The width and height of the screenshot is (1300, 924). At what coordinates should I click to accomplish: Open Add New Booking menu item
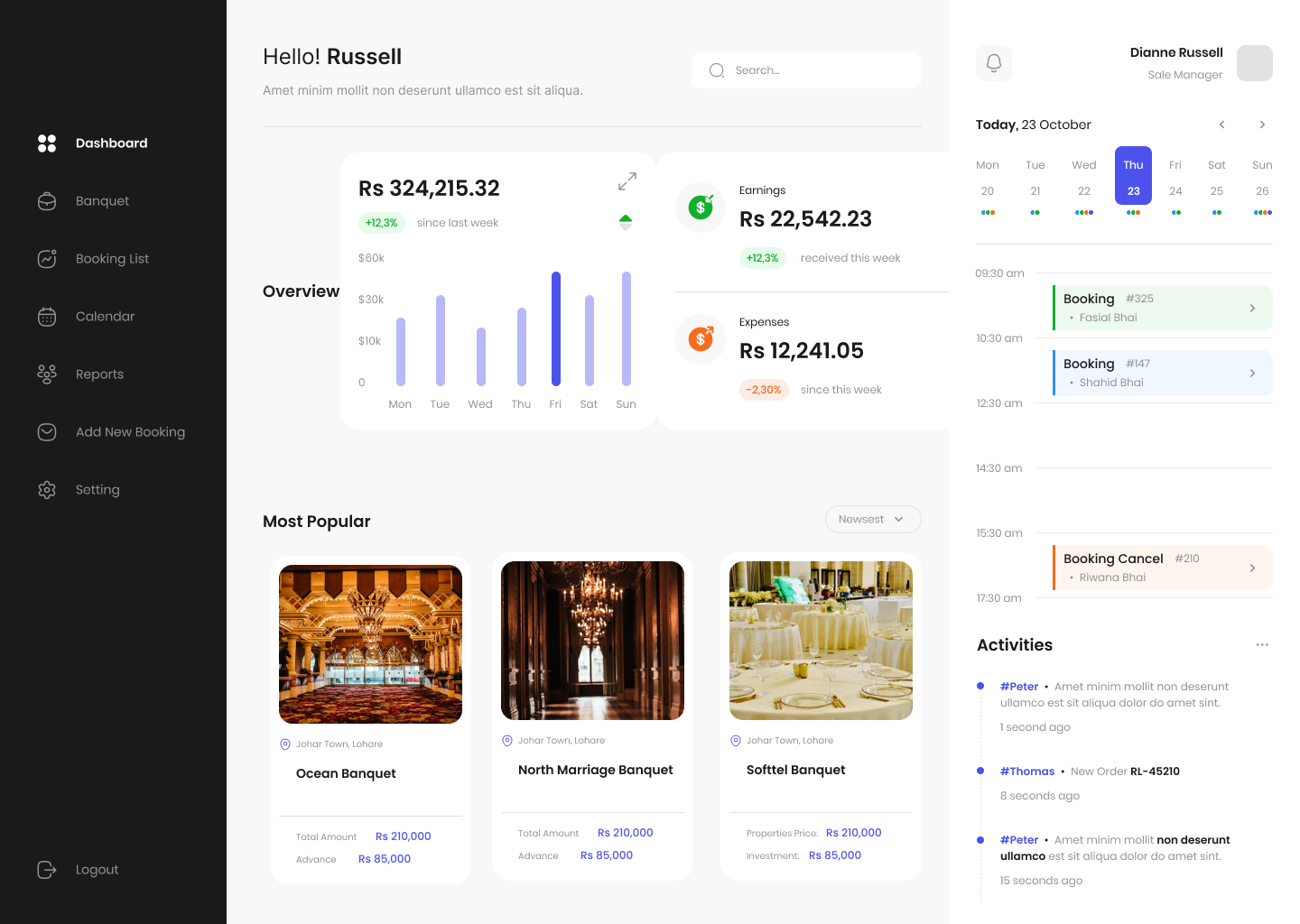(x=113, y=432)
